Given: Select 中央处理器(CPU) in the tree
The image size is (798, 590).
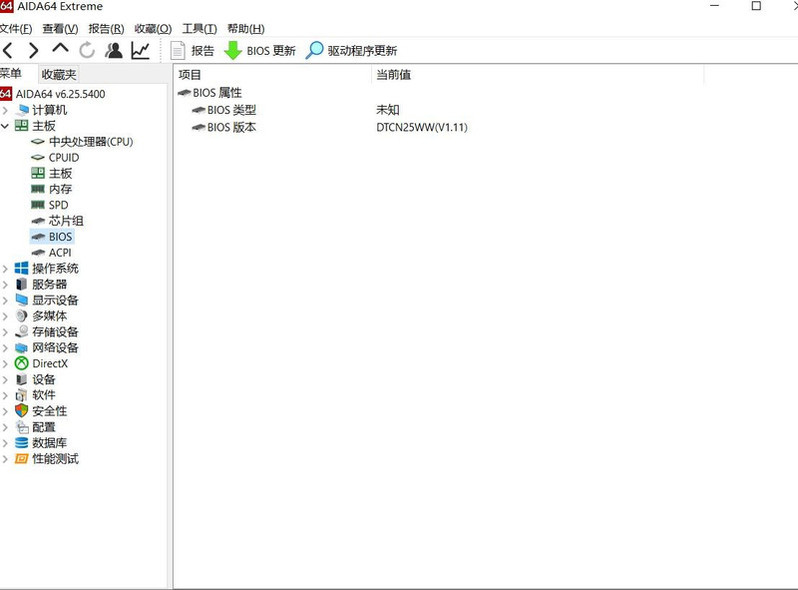Looking at the screenshot, I should pos(90,142).
